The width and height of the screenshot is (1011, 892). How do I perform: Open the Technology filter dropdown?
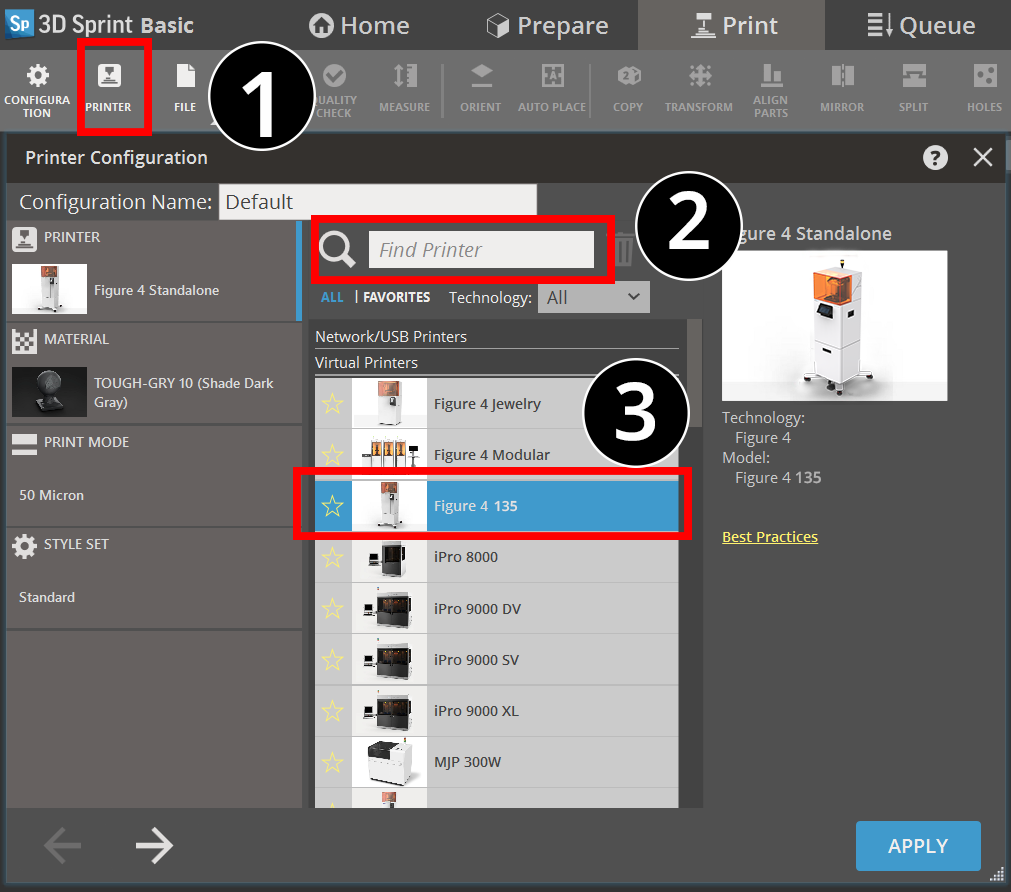594,297
